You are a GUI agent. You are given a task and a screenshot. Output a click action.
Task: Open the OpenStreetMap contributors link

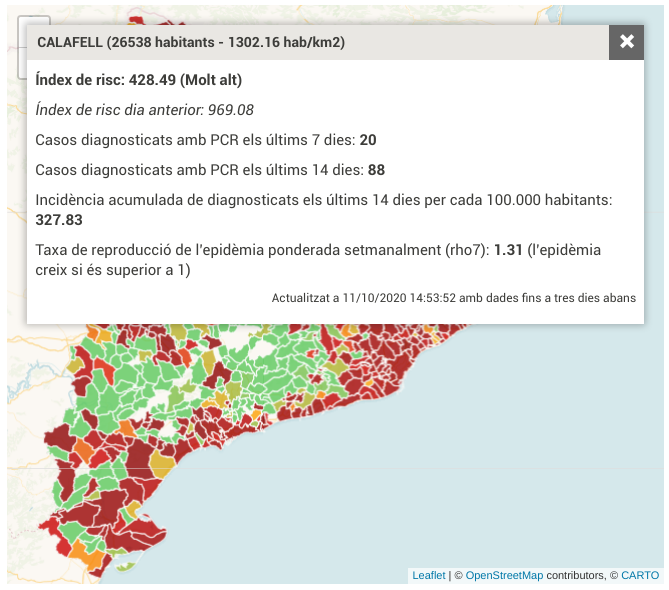click(x=504, y=576)
